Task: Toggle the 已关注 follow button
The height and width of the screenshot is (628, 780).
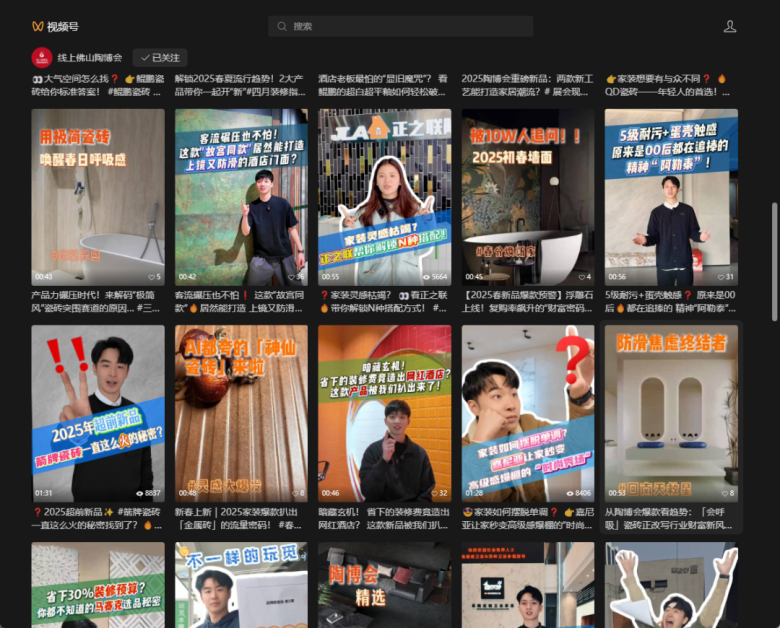Action: [x=160, y=58]
